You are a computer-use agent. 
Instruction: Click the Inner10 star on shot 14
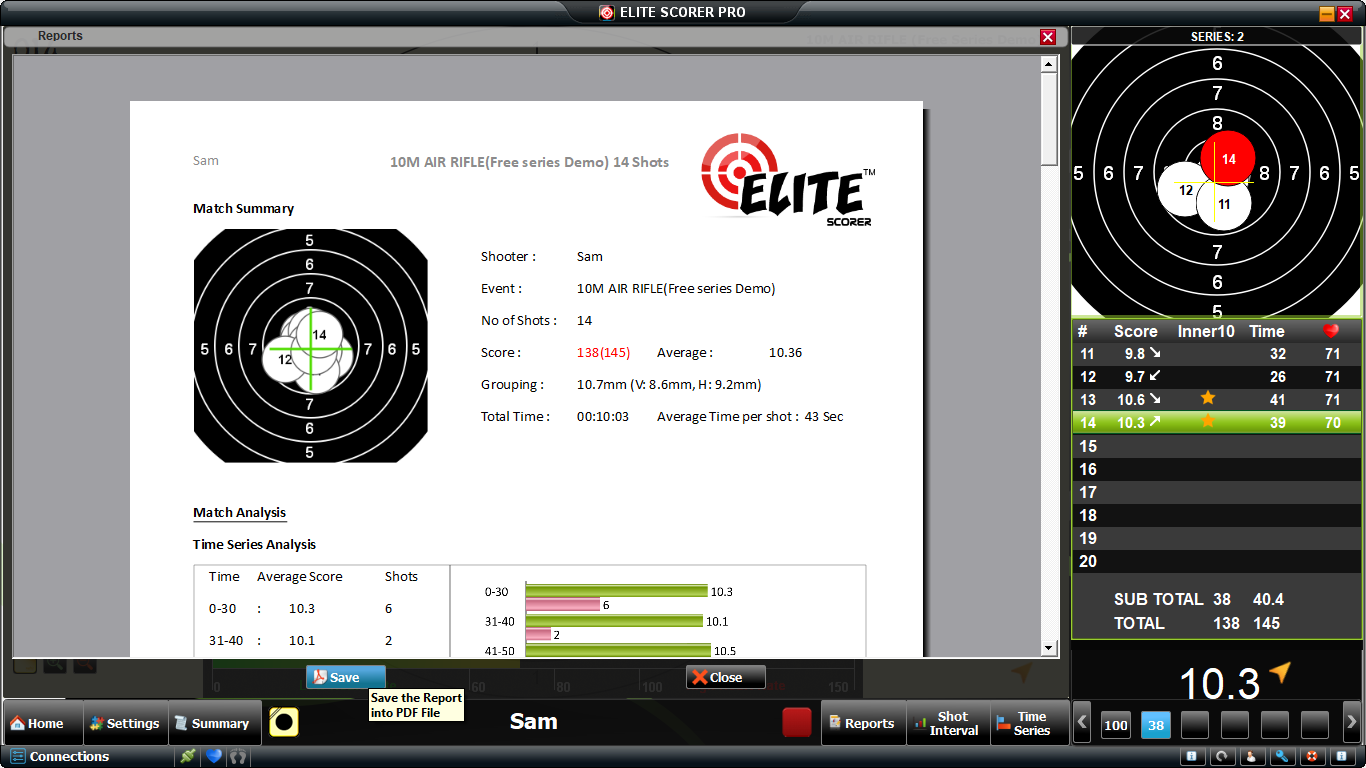(1208, 421)
